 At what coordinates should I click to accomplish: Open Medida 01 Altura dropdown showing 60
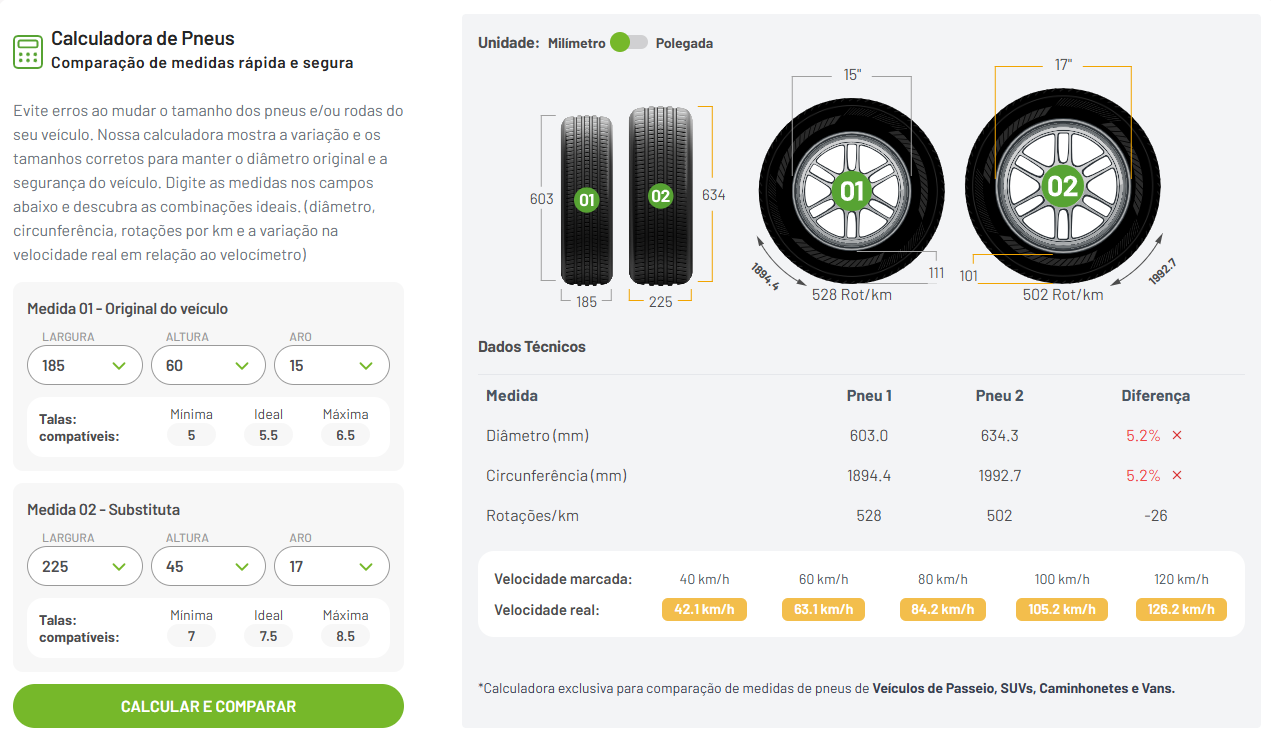[208, 365]
